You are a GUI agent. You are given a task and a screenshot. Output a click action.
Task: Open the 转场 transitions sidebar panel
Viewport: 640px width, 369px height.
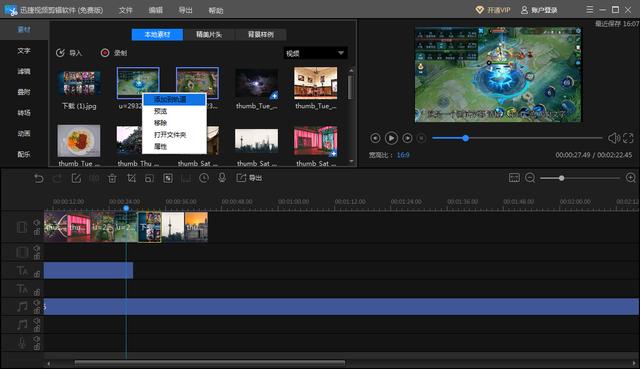pos(24,113)
